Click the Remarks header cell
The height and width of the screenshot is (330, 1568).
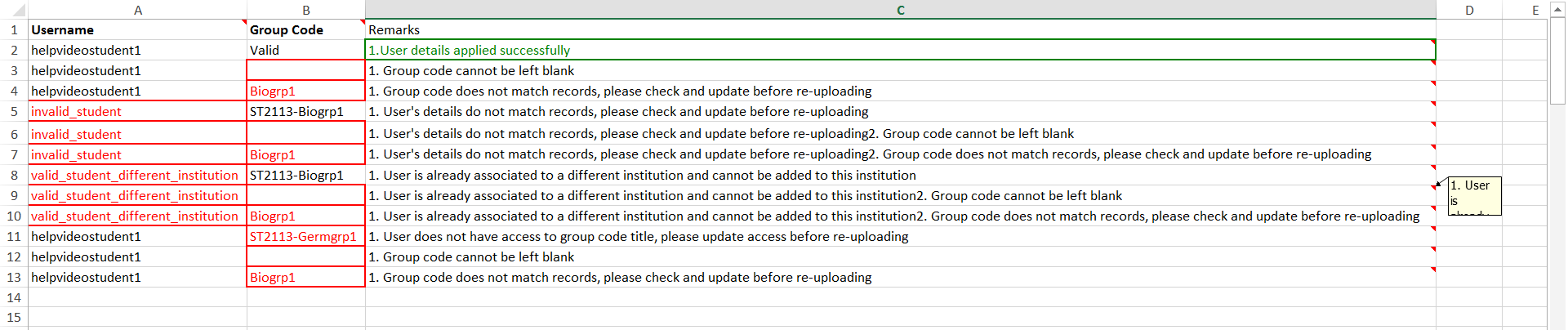tap(900, 30)
